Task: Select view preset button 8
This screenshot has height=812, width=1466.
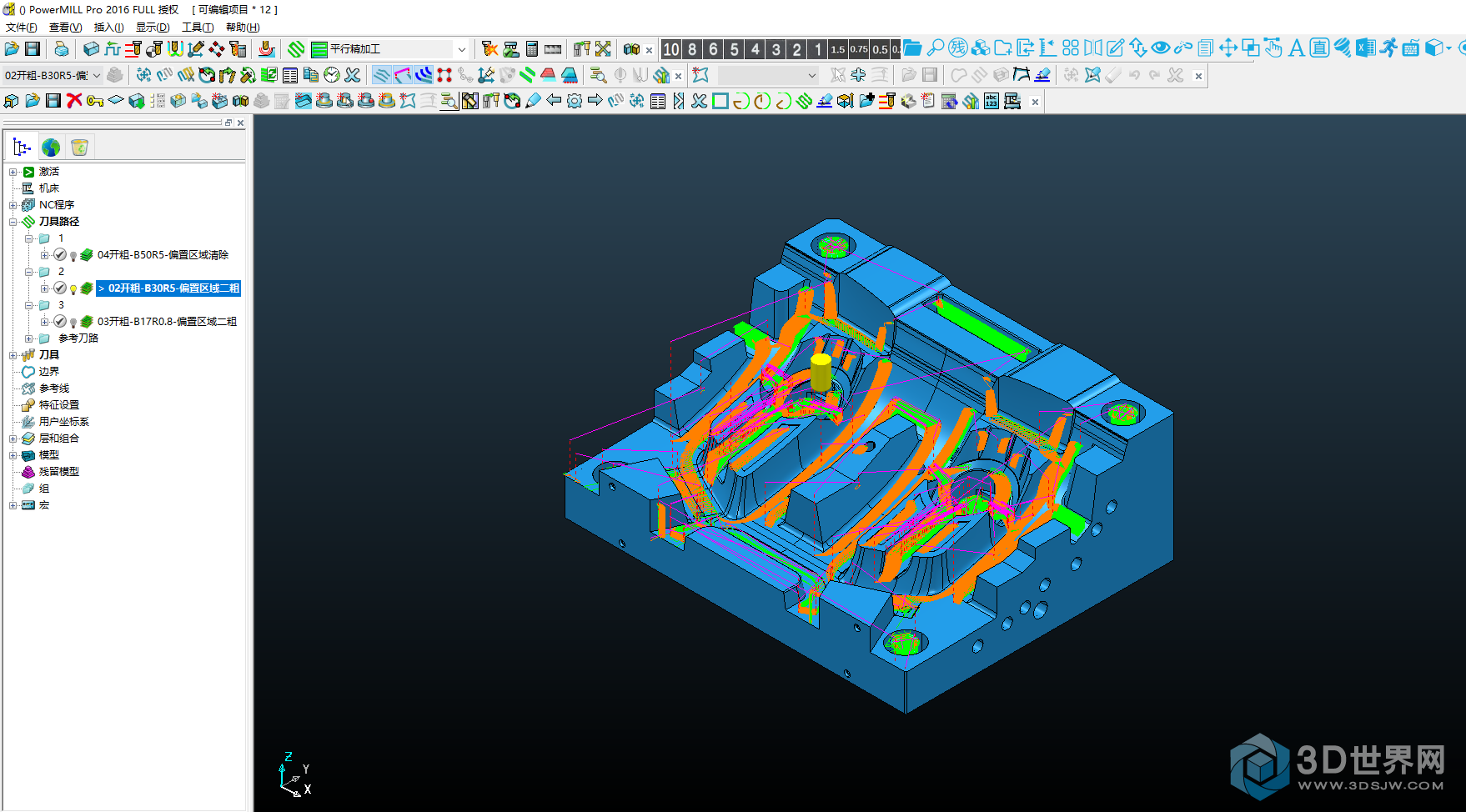Action: pyautogui.click(x=692, y=49)
